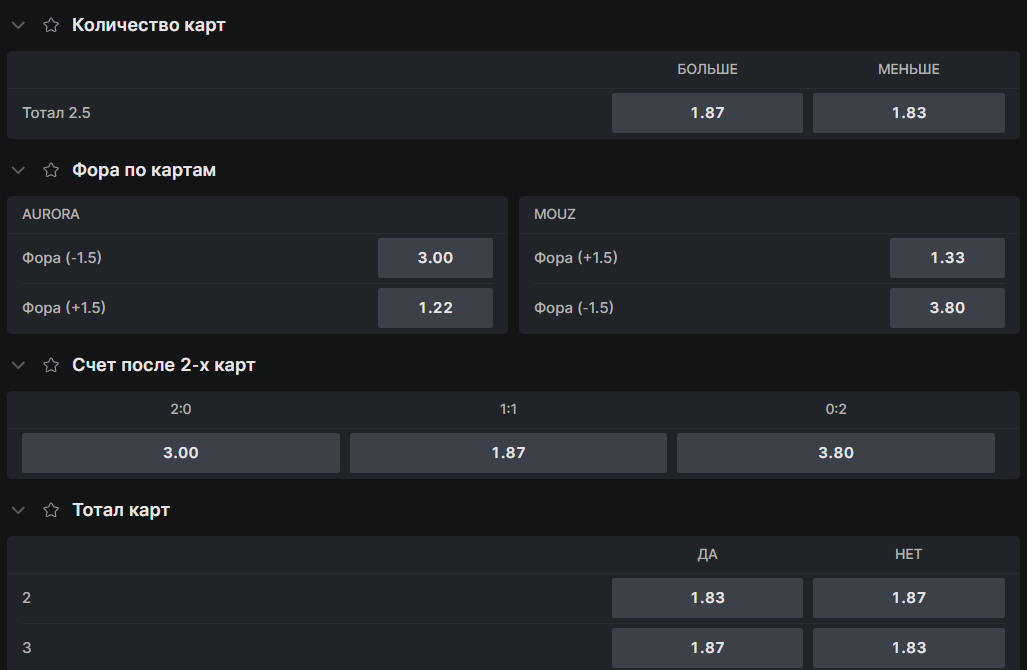Mark Тотал карт market with star
This screenshot has height=670, width=1027.
(51, 510)
